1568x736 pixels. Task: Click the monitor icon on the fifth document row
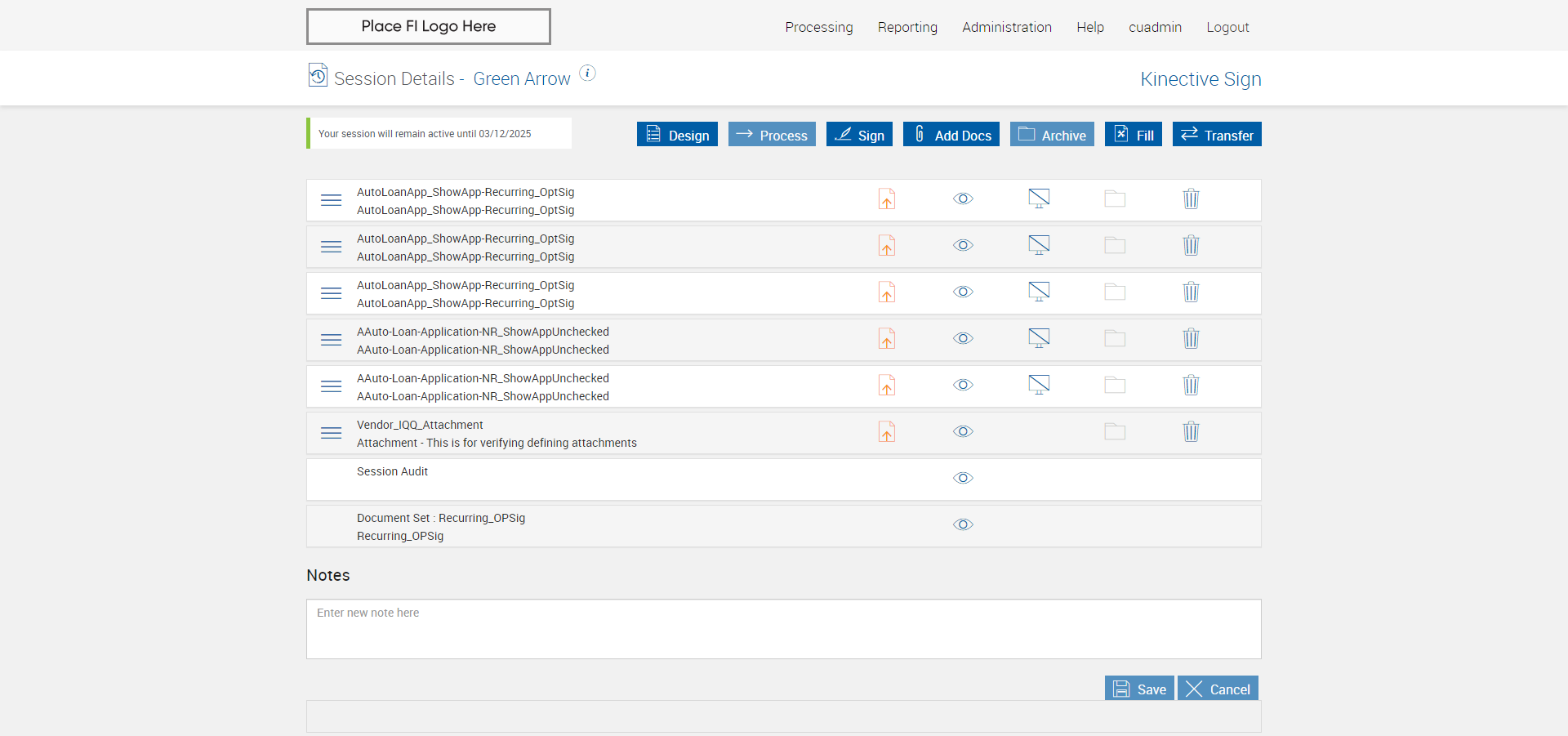tap(1039, 385)
